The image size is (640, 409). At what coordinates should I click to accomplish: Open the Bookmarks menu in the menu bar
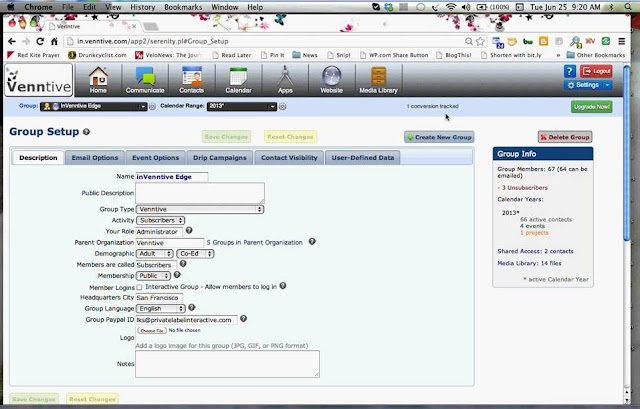pyautogui.click(x=183, y=7)
